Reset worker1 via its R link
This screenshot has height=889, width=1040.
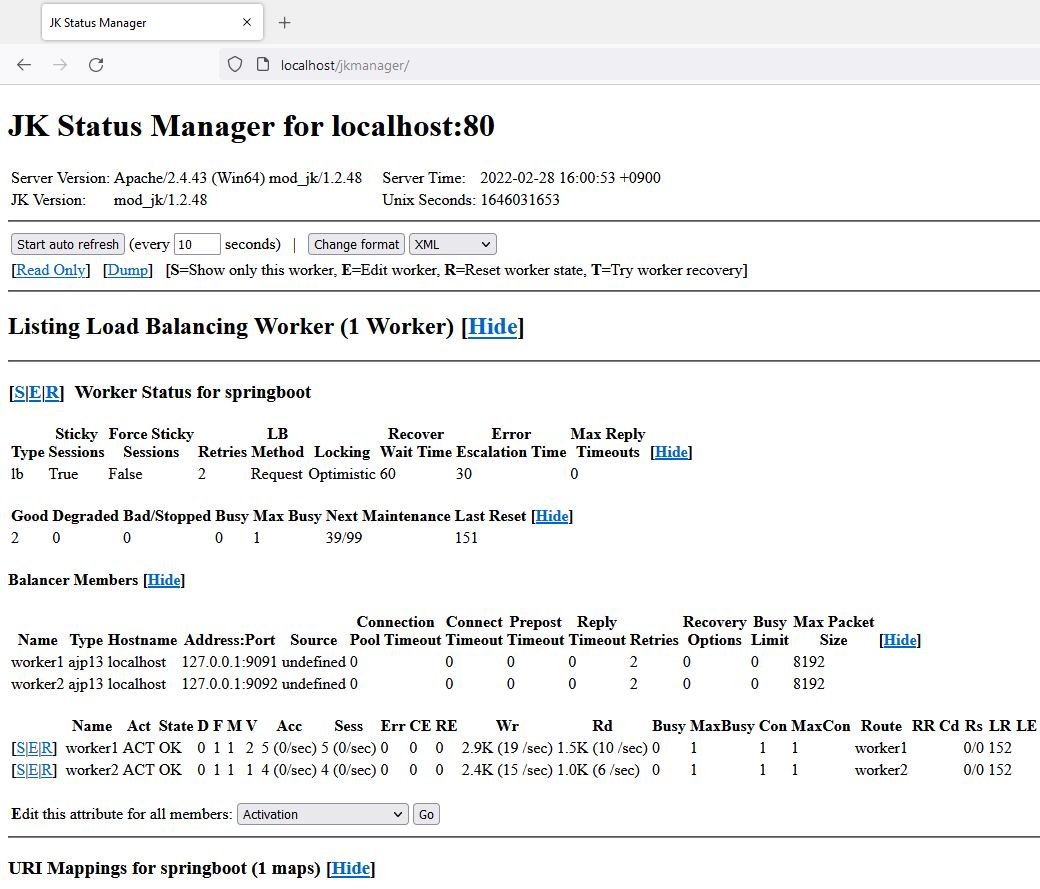coord(46,748)
